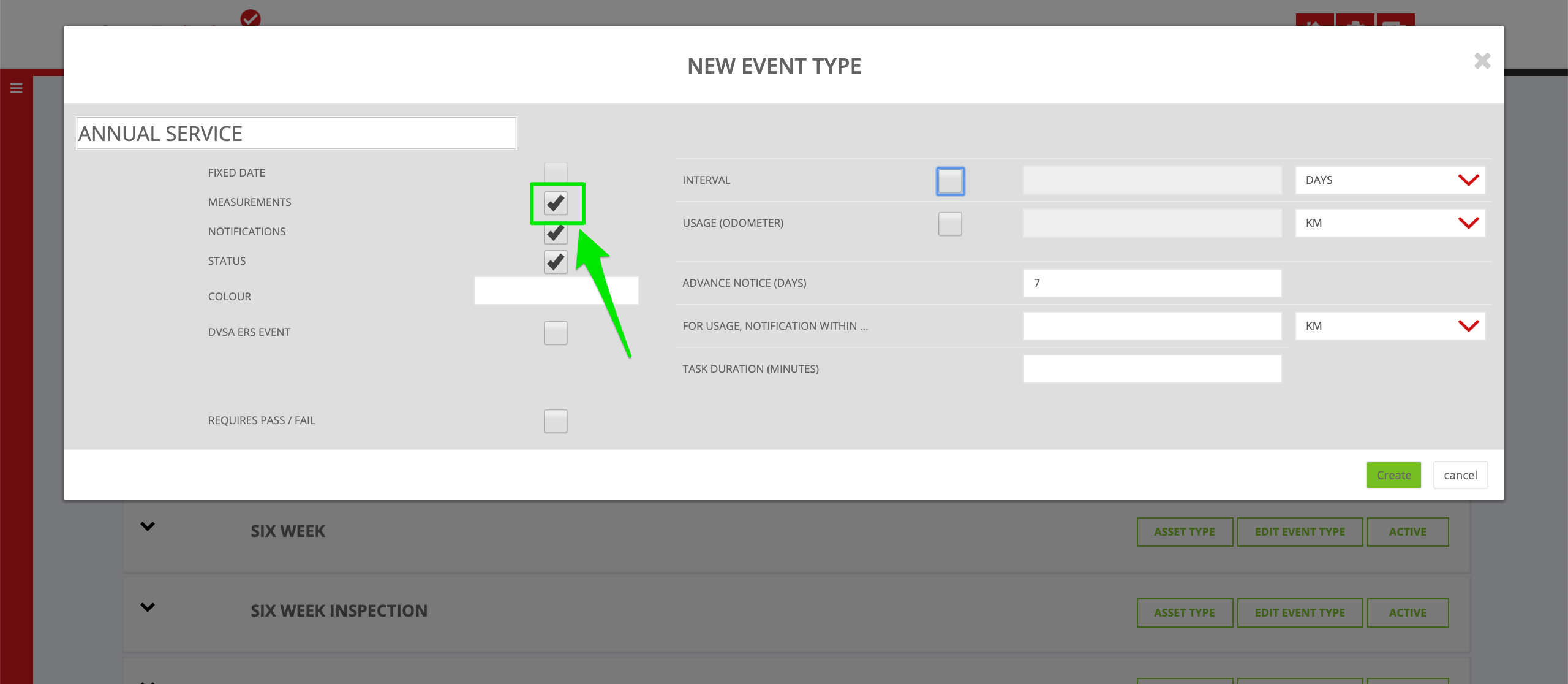Click the MEASUREMENTS label
The width and height of the screenshot is (1568, 684).
coord(249,202)
